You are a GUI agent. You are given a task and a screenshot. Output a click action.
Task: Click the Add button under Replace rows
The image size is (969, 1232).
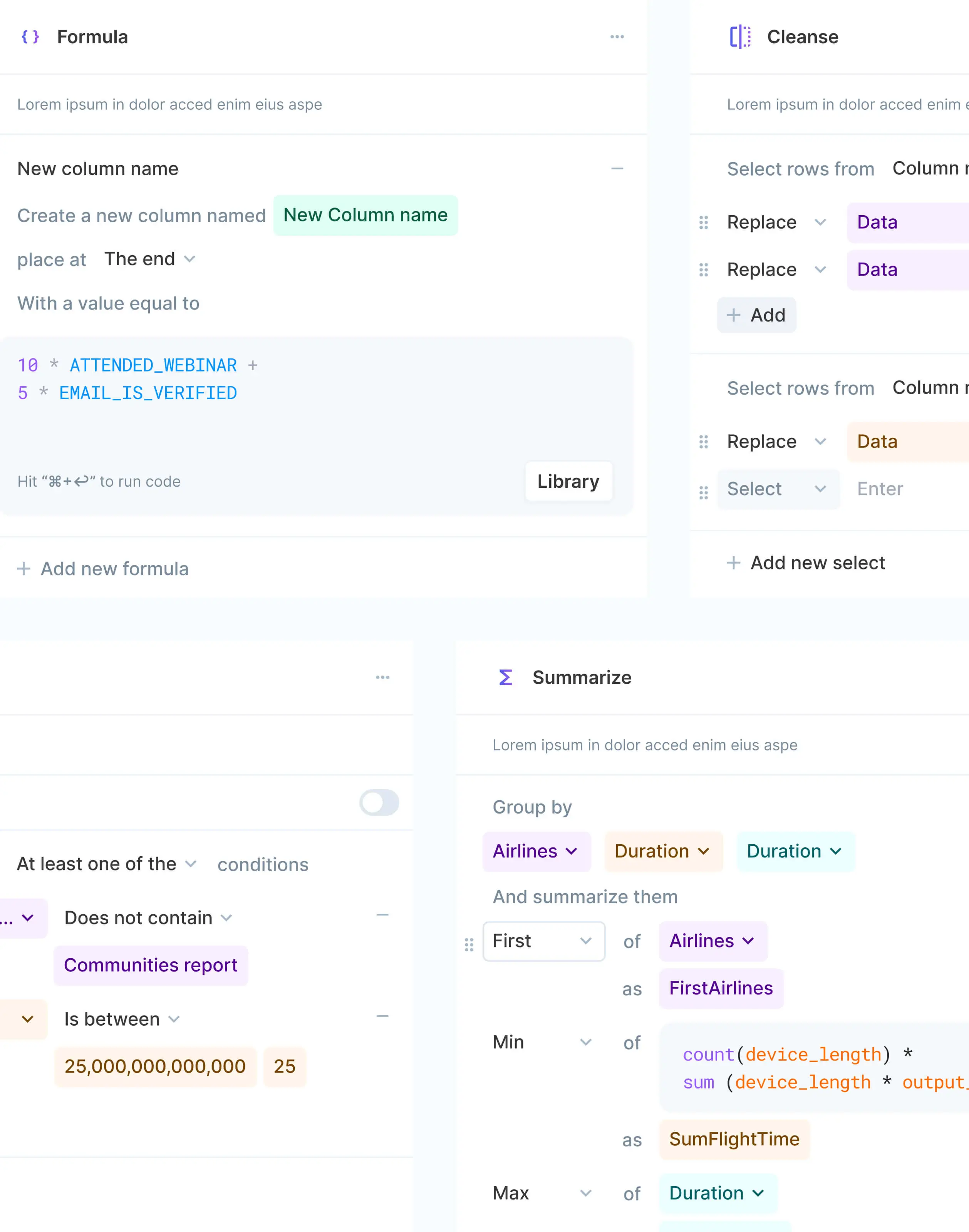click(756, 315)
